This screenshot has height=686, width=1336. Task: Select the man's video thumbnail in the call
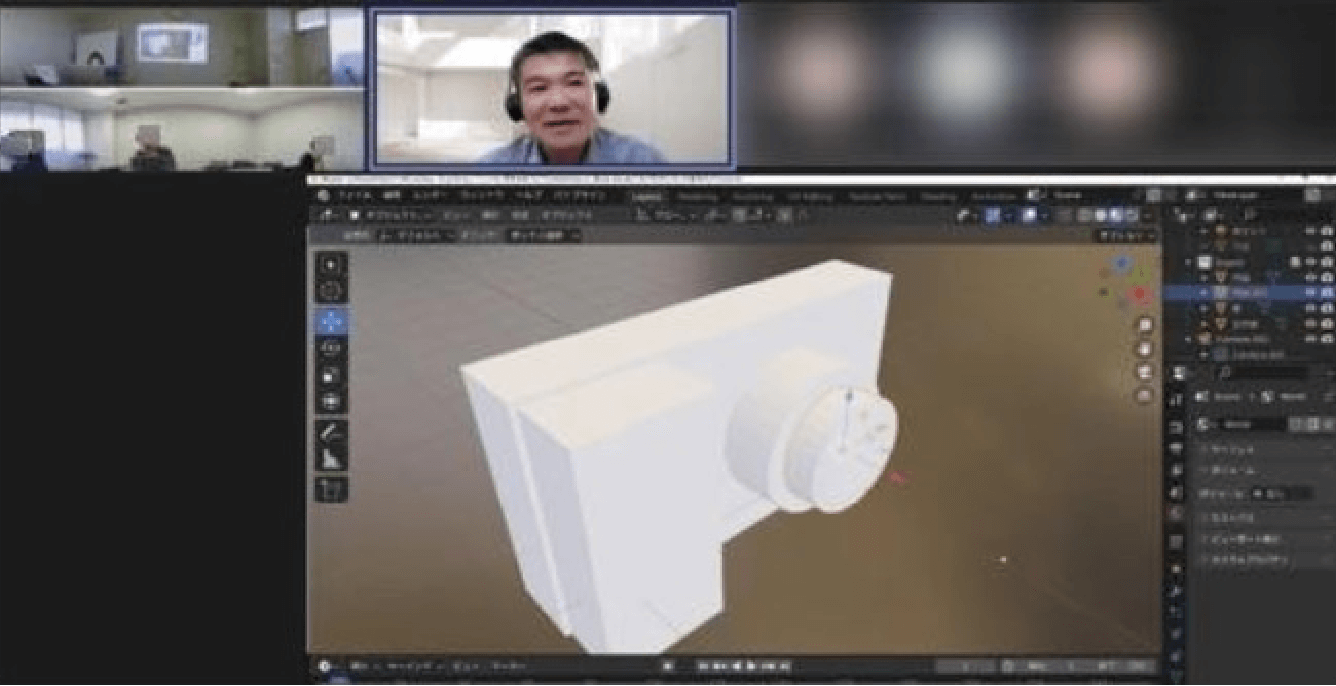(x=553, y=88)
